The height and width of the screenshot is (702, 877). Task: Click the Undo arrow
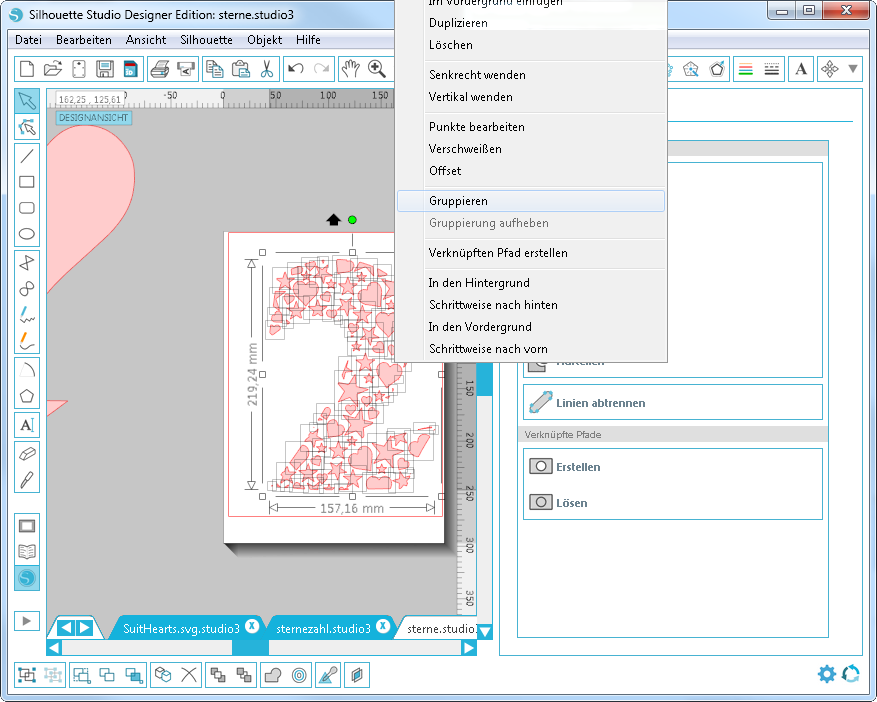tap(295, 69)
